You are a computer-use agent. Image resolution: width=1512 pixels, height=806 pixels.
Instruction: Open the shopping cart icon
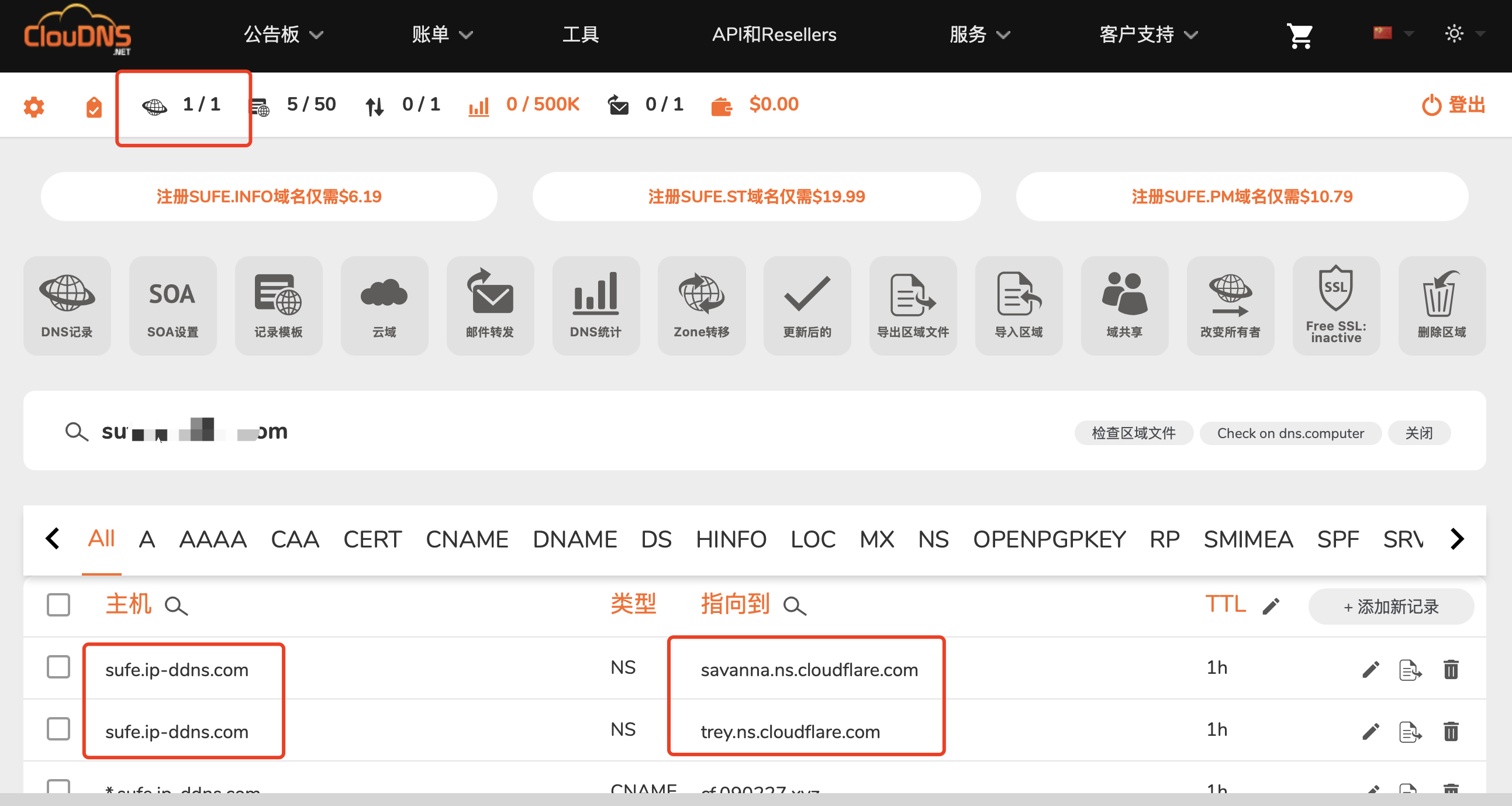tap(1300, 35)
